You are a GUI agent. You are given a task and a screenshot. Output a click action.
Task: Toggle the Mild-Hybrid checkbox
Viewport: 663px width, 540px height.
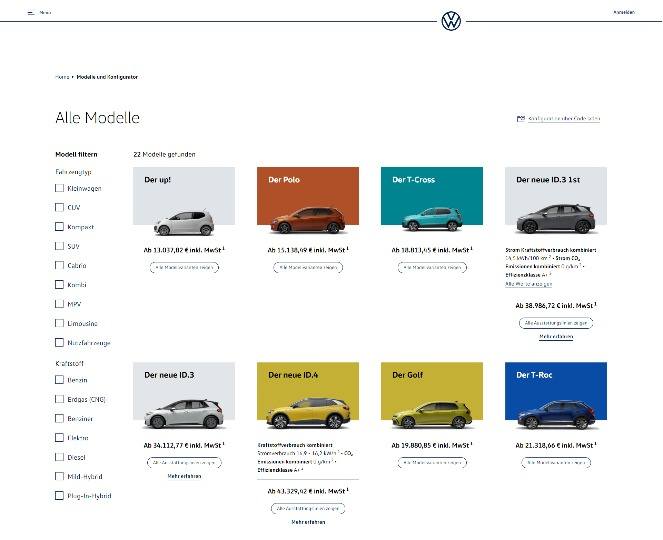(60, 476)
